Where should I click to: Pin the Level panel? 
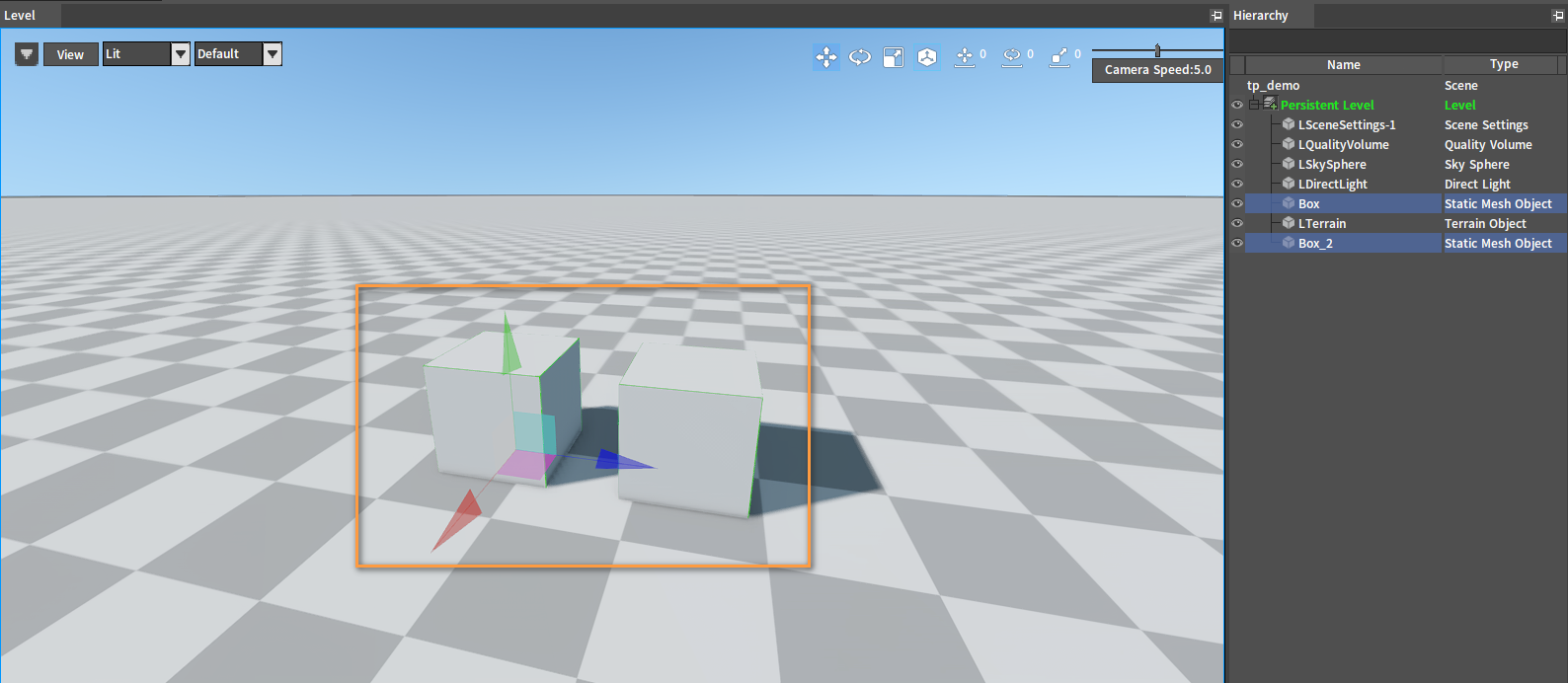point(1215,16)
